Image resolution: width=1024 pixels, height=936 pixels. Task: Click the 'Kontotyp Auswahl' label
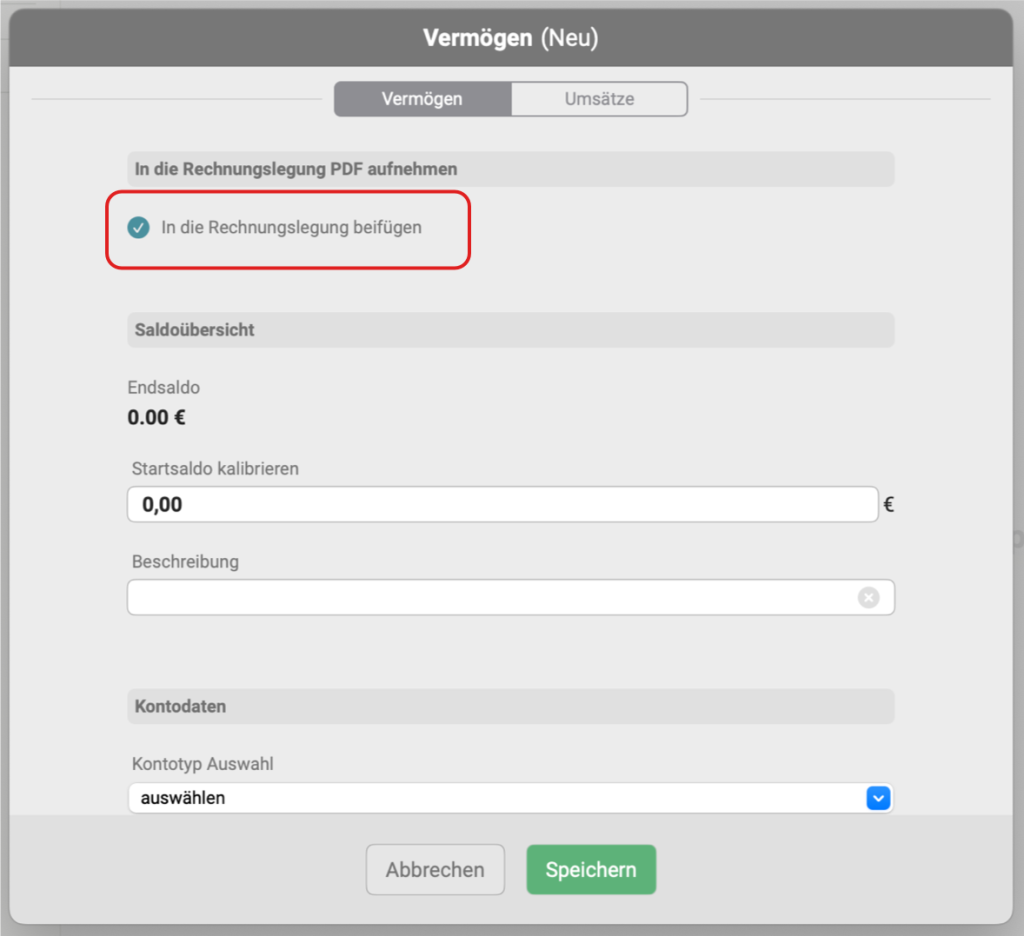point(202,764)
